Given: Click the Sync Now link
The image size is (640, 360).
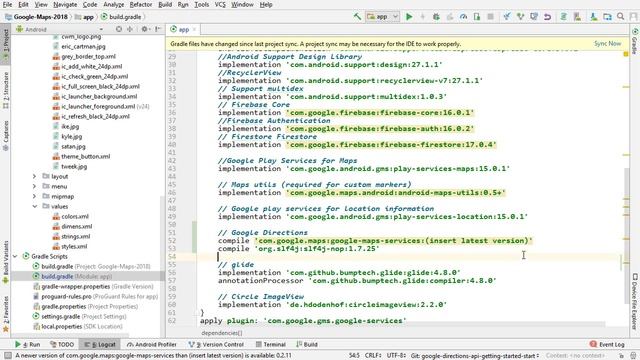Looking at the screenshot, I should click(607, 43).
